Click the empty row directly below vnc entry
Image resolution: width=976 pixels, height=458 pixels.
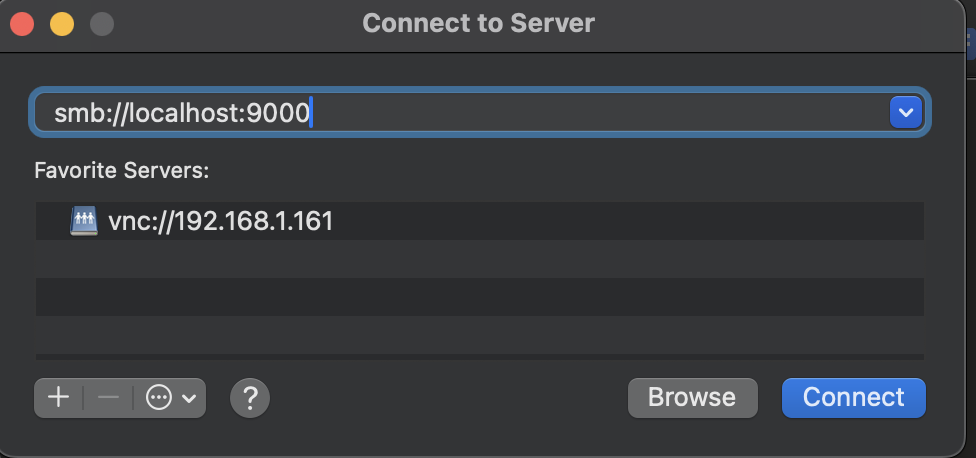coord(480,259)
